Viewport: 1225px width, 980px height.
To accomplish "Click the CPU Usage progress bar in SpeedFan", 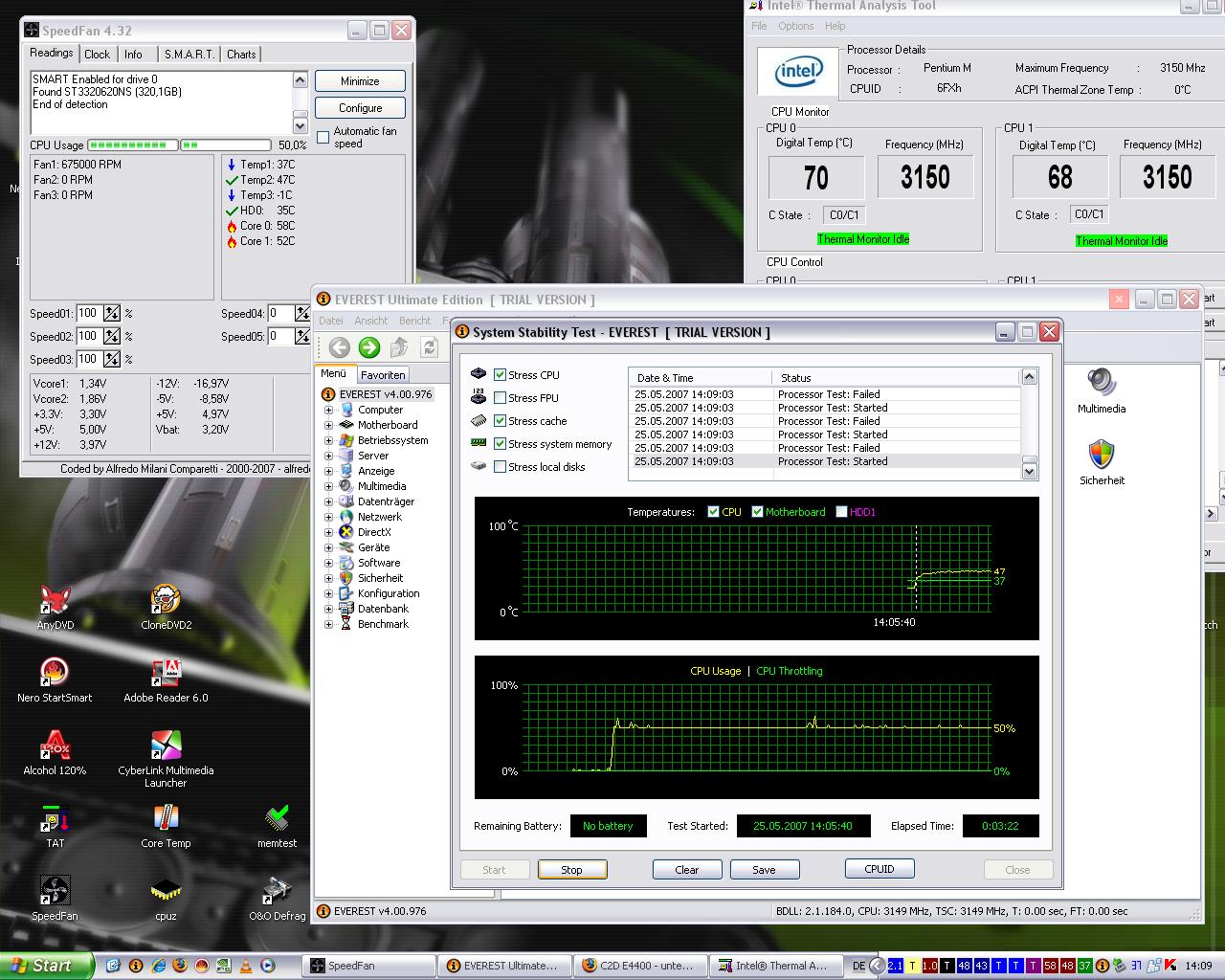I will pos(179,145).
